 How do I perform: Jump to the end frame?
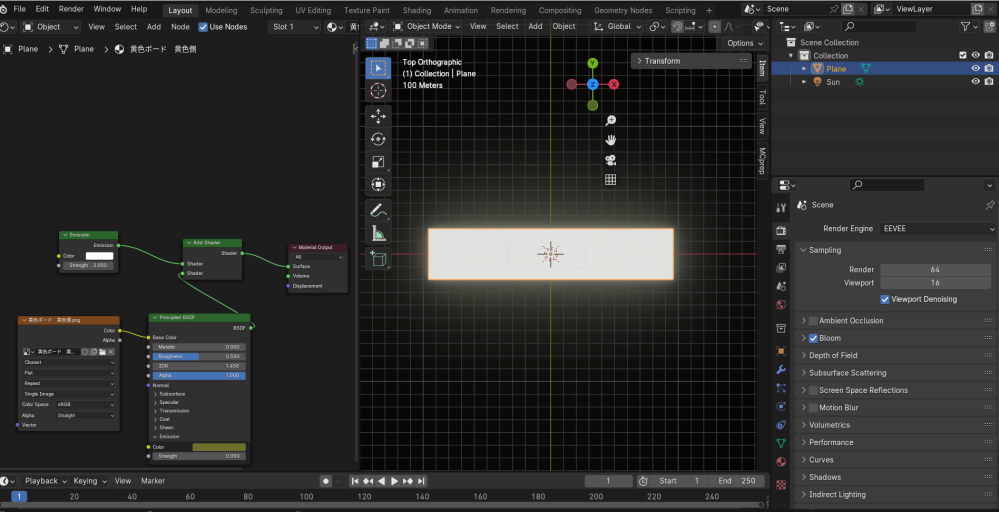(421, 481)
